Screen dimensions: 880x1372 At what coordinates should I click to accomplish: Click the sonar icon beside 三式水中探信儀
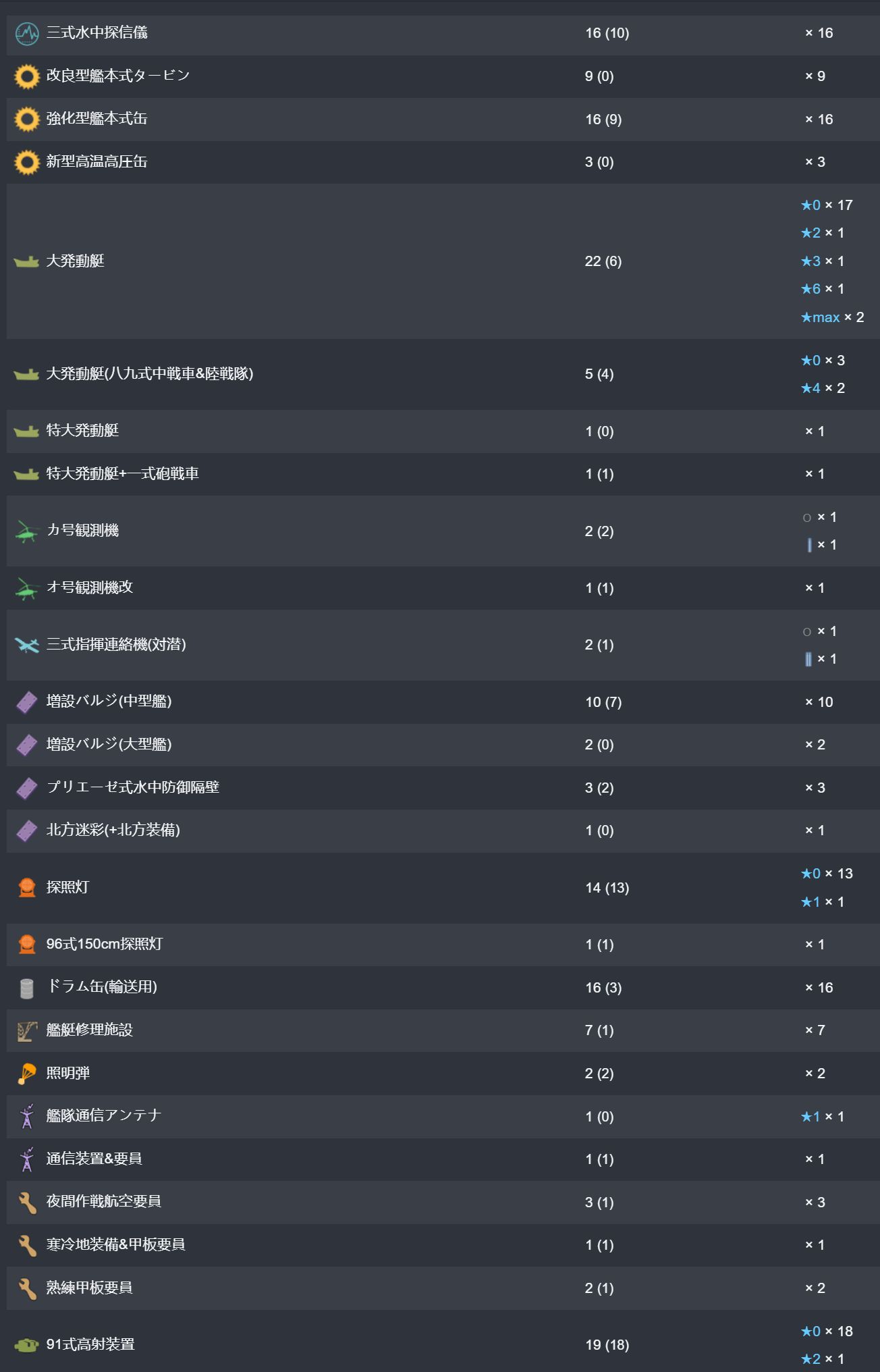(x=27, y=33)
